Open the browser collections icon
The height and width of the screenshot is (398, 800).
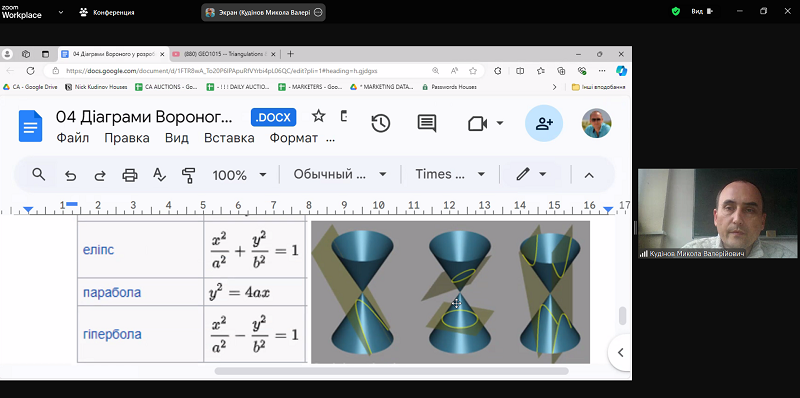pyautogui.click(x=561, y=70)
